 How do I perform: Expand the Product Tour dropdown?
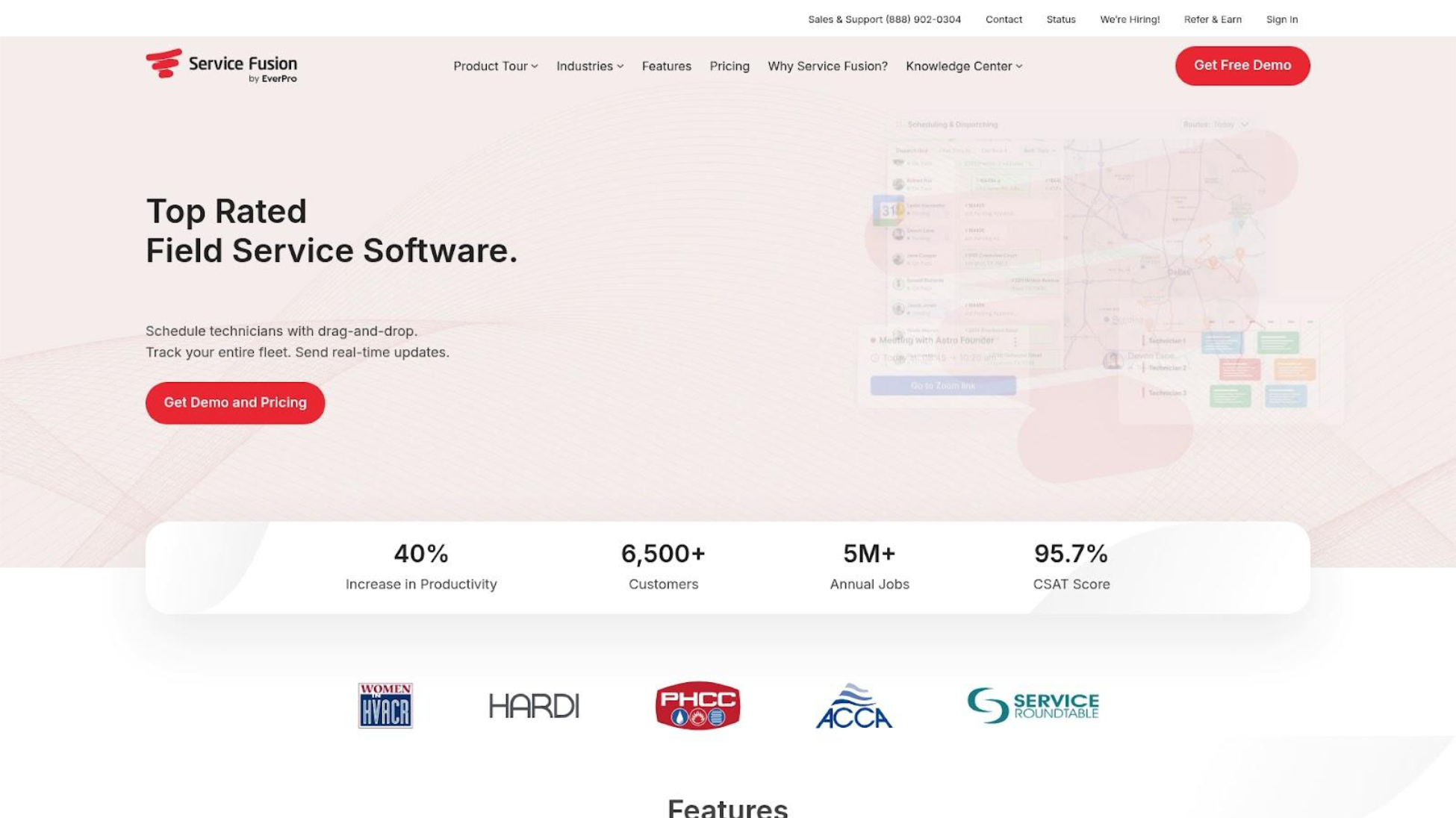(495, 66)
